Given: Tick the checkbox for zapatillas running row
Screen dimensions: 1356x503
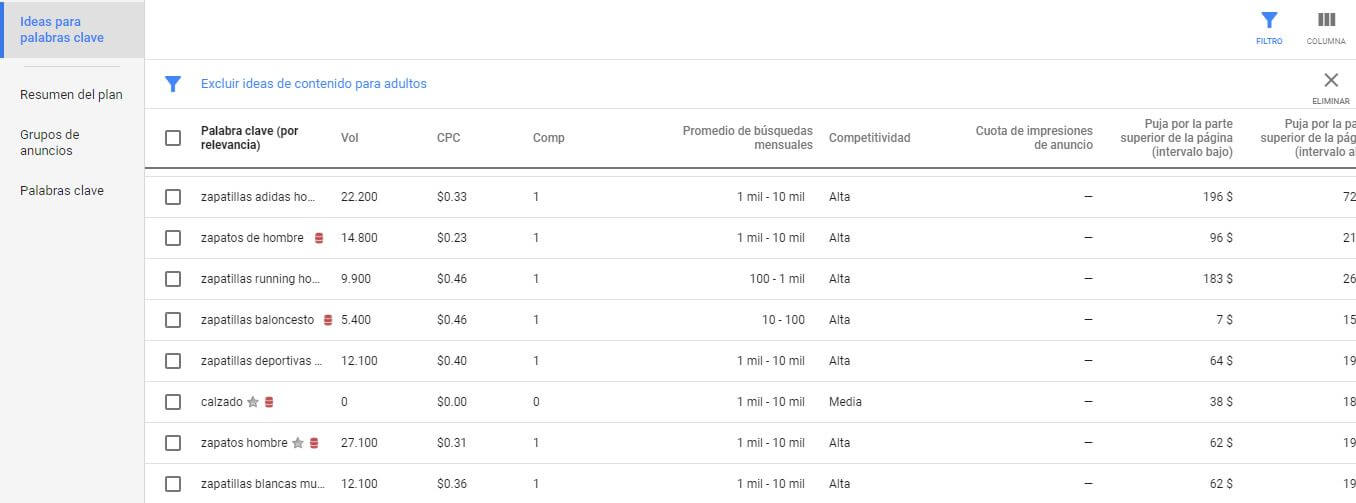Looking at the screenshot, I should pyautogui.click(x=173, y=279).
